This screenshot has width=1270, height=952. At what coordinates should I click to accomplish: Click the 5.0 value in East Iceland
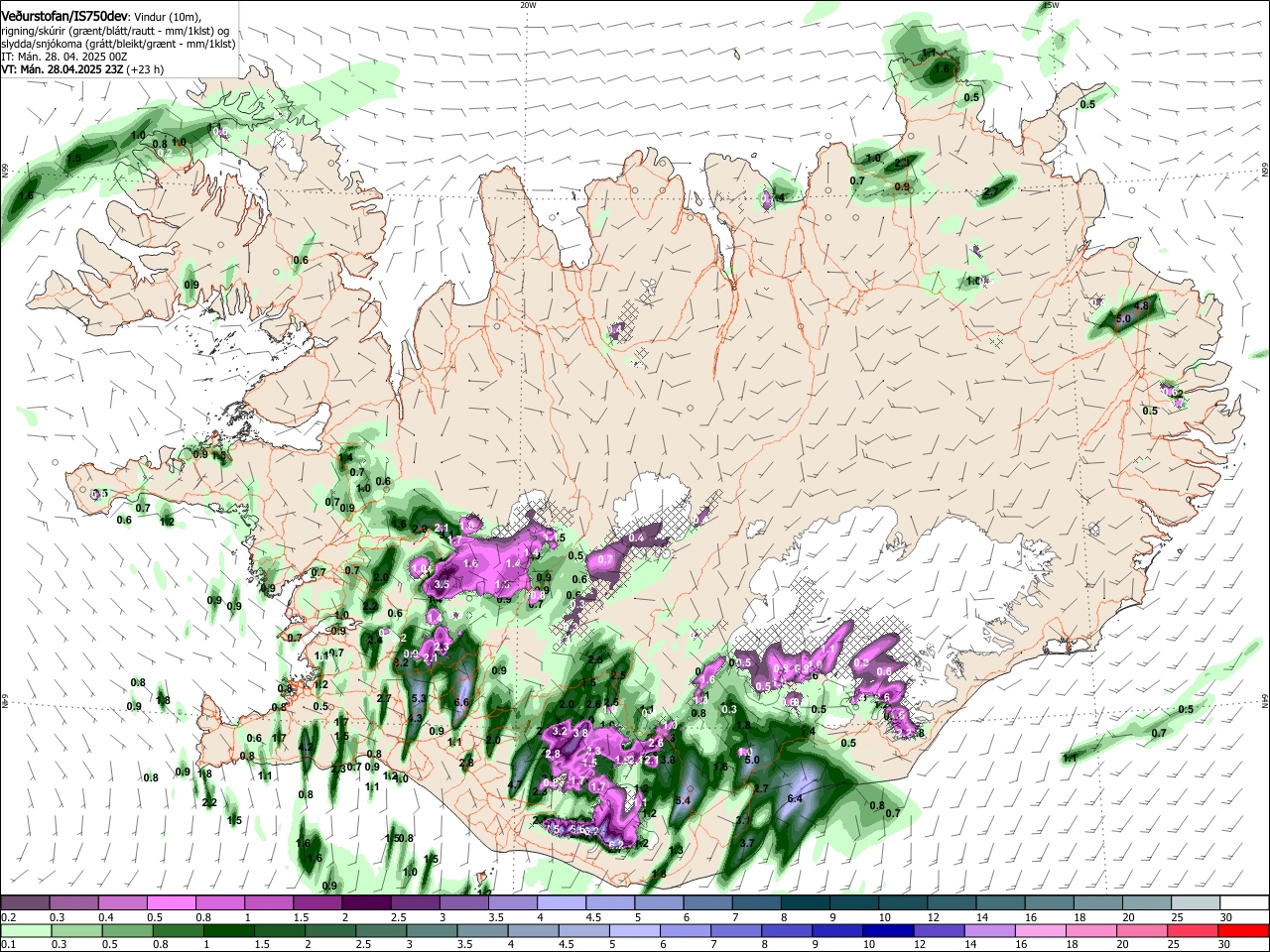click(x=1123, y=319)
